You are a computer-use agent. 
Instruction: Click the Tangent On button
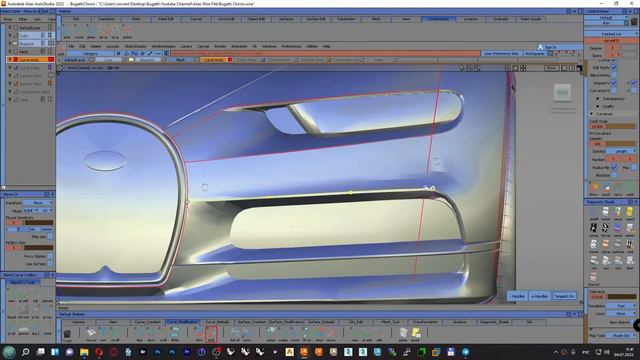(564, 296)
